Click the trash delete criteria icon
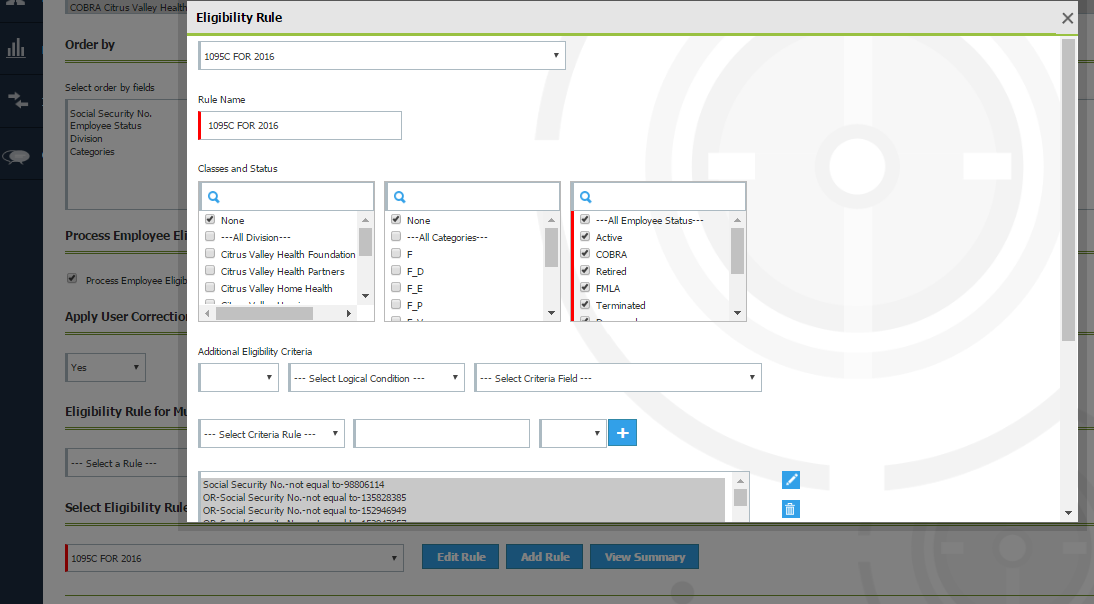The width and height of the screenshot is (1094, 604). 790,509
